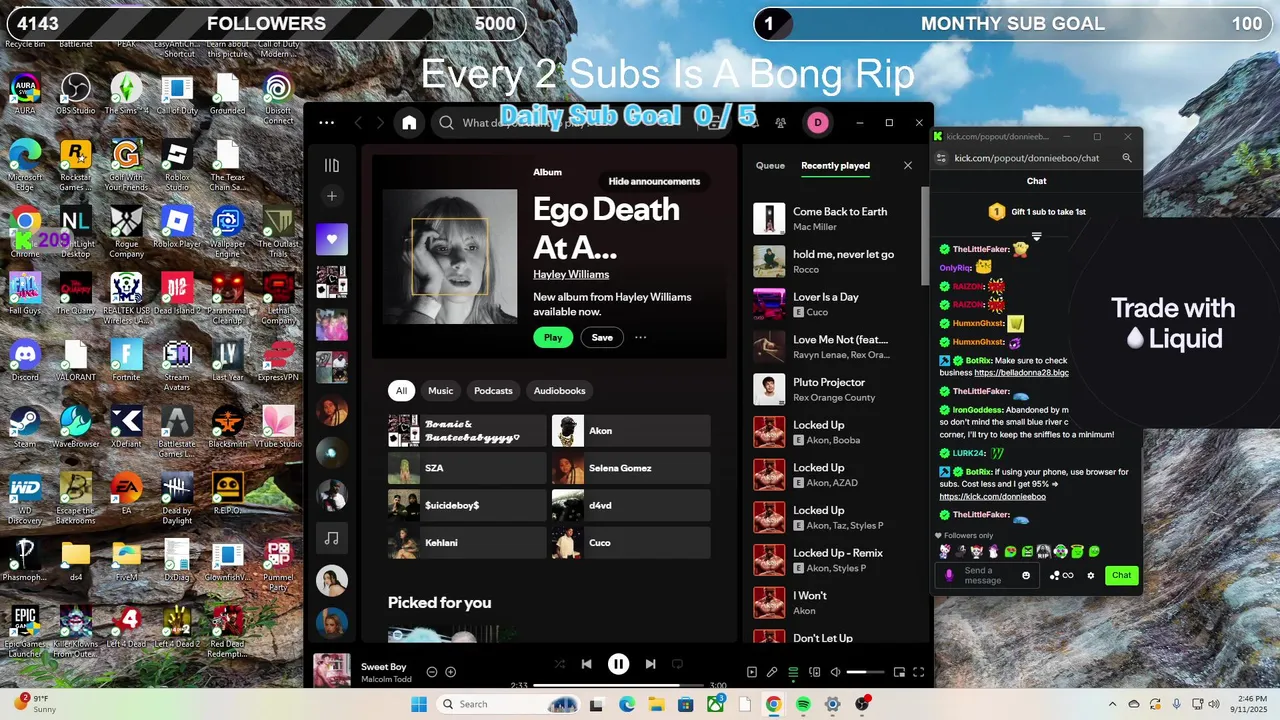Viewport: 1280px width, 720px height.
Task: Seek within song progress bar
Action: [619, 685]
